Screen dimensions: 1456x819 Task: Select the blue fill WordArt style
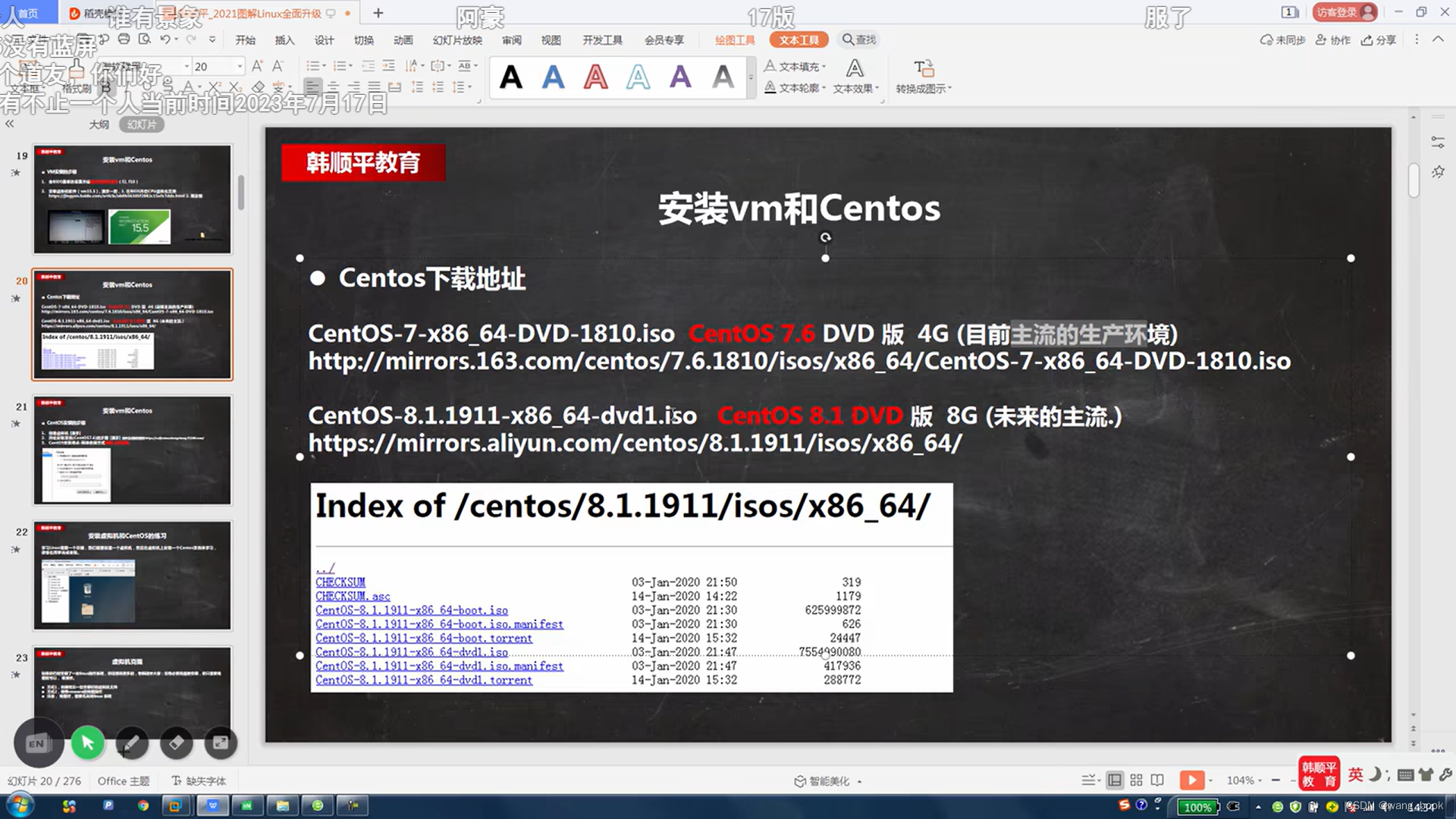554,77
